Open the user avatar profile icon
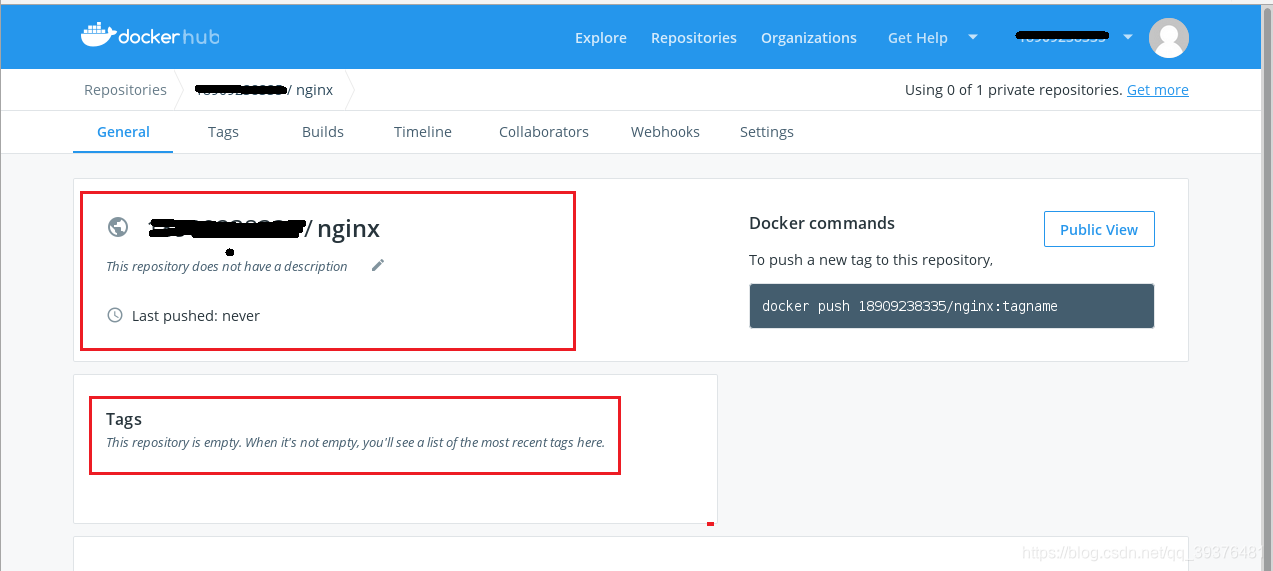 coord(1168,38)
